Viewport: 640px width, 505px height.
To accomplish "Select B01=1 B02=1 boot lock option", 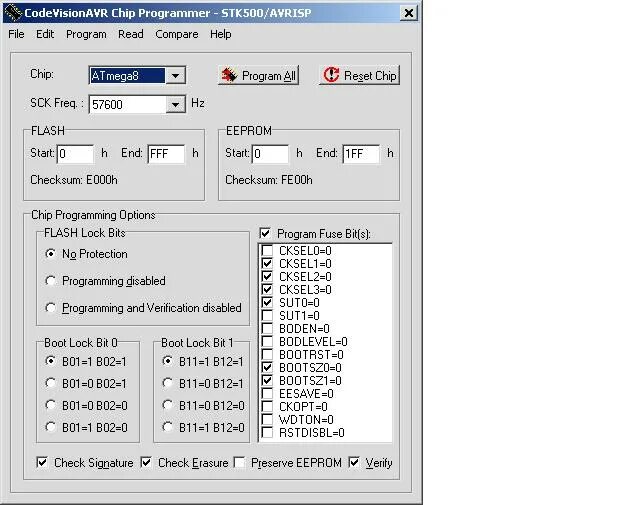I will pos(50,361).
